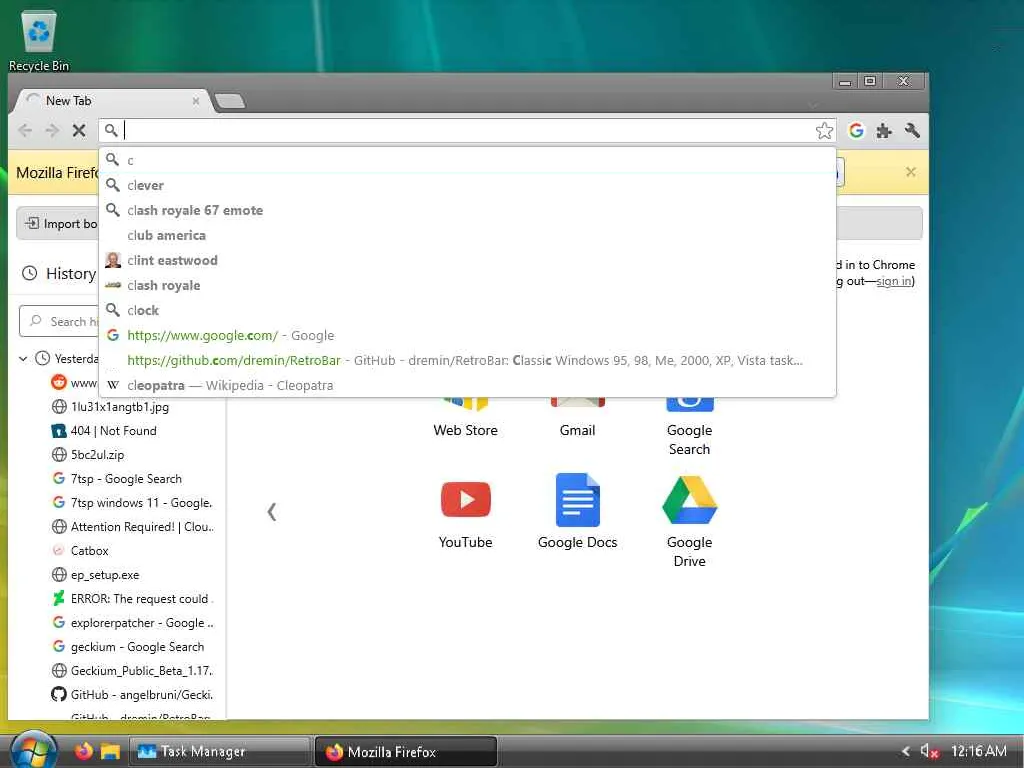Screen dimensions: 1024x768
Task: Go to previous apps page with left chevron
Action: [x=272, y=511]
